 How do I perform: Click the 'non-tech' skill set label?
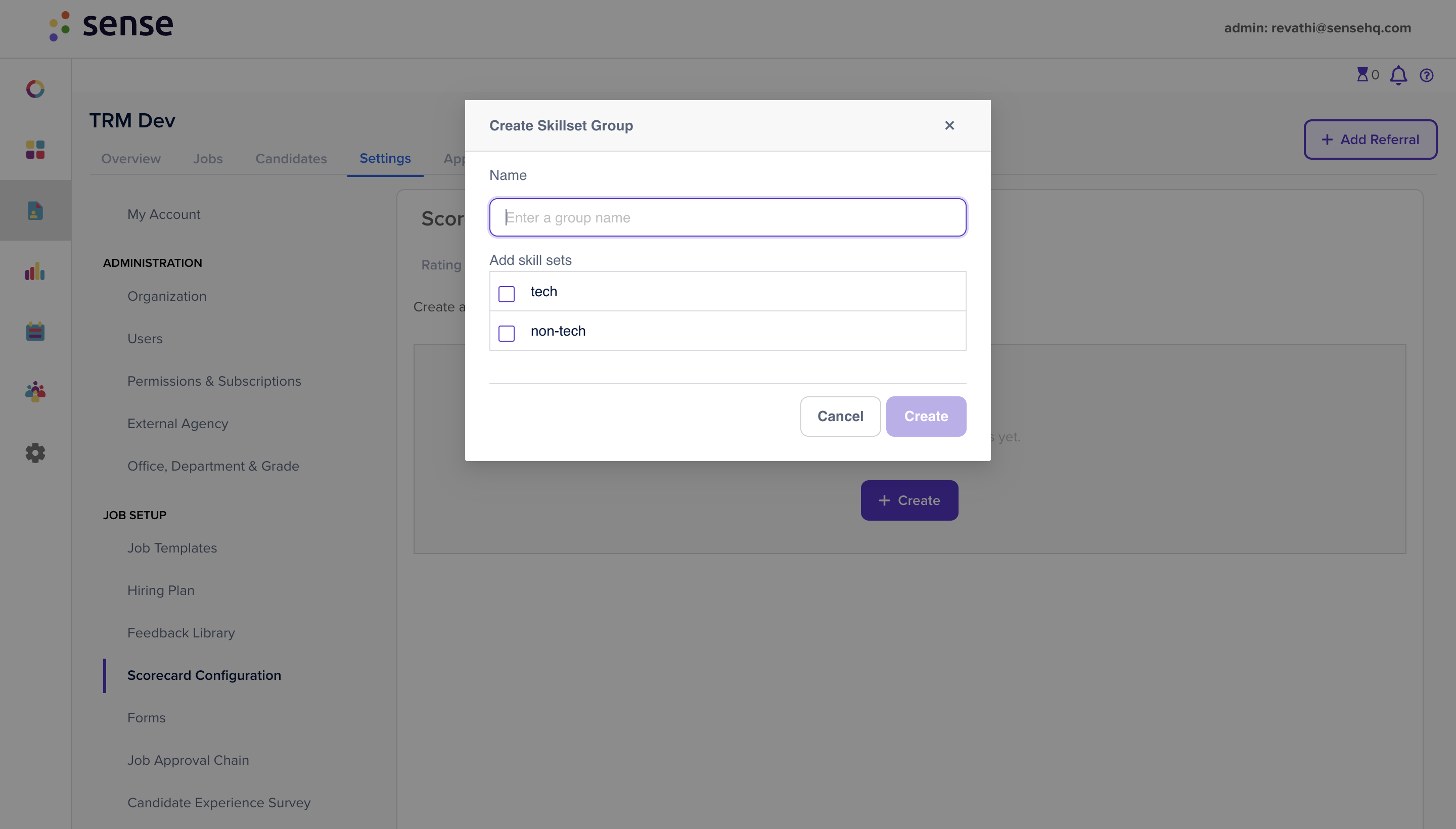tap(558, 331)
